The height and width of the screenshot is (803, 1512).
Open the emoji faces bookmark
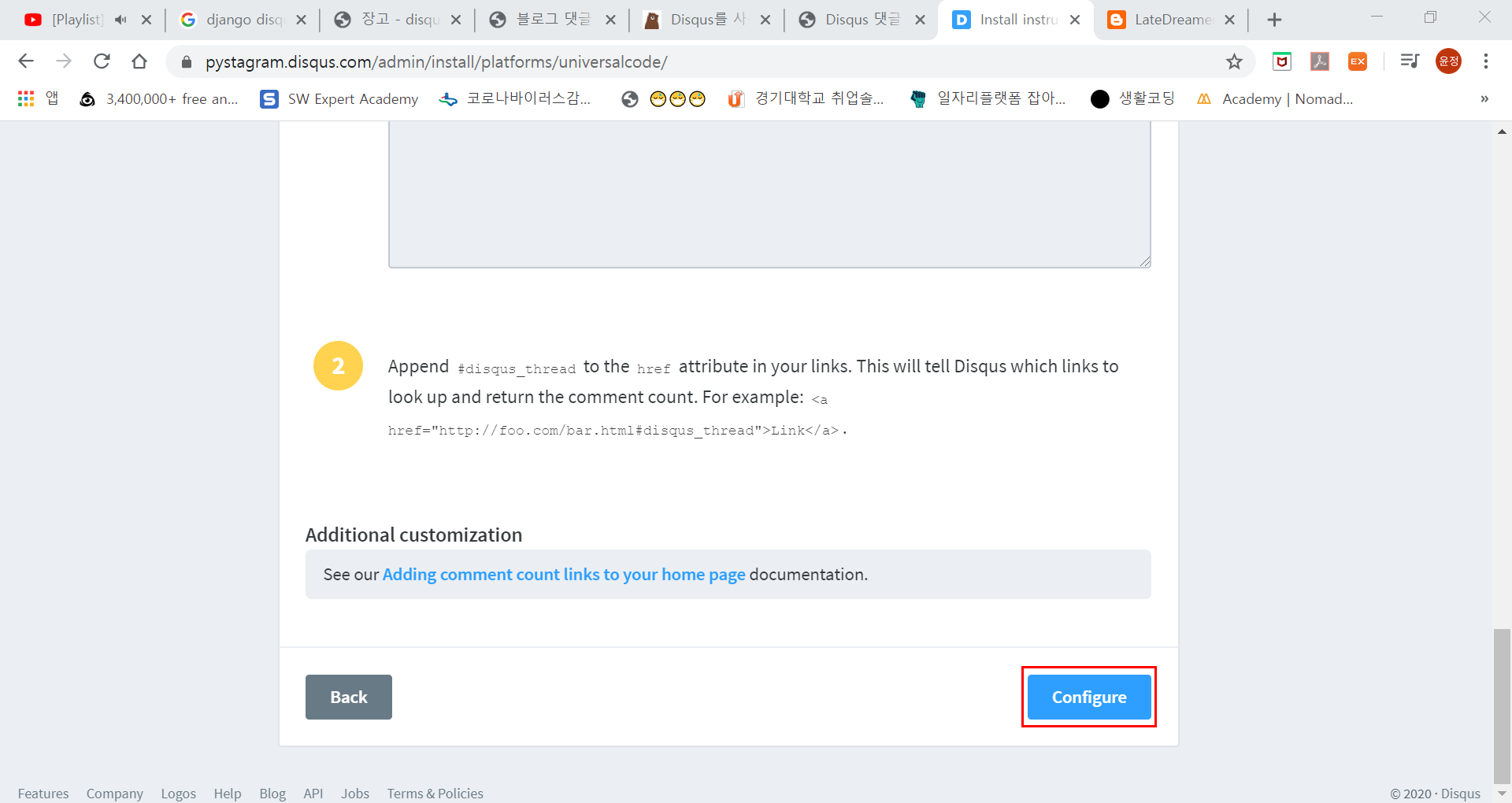click(664, 98)
